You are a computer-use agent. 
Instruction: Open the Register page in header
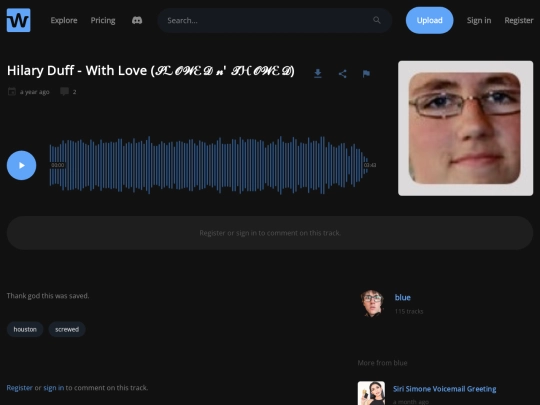519,20
